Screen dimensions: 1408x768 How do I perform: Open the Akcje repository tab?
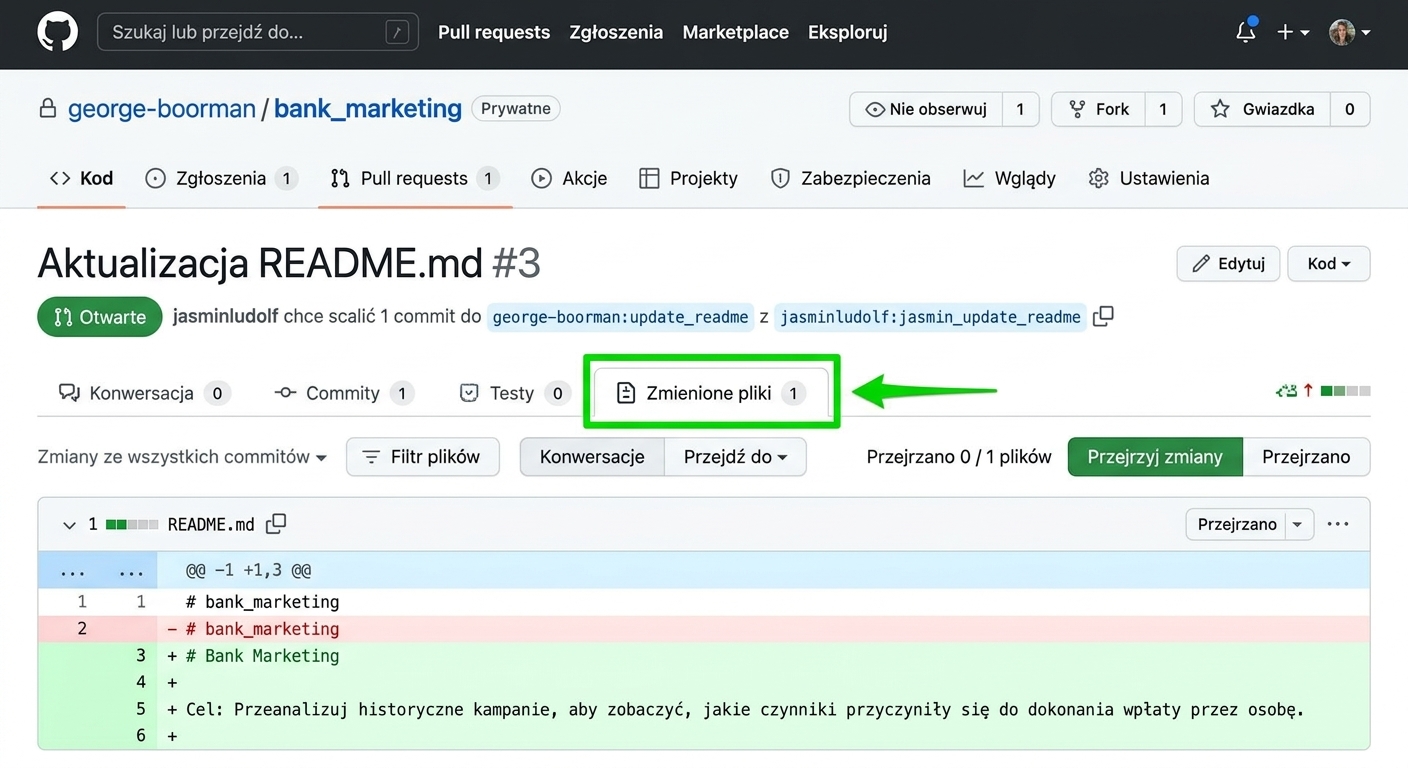point(569,178)
